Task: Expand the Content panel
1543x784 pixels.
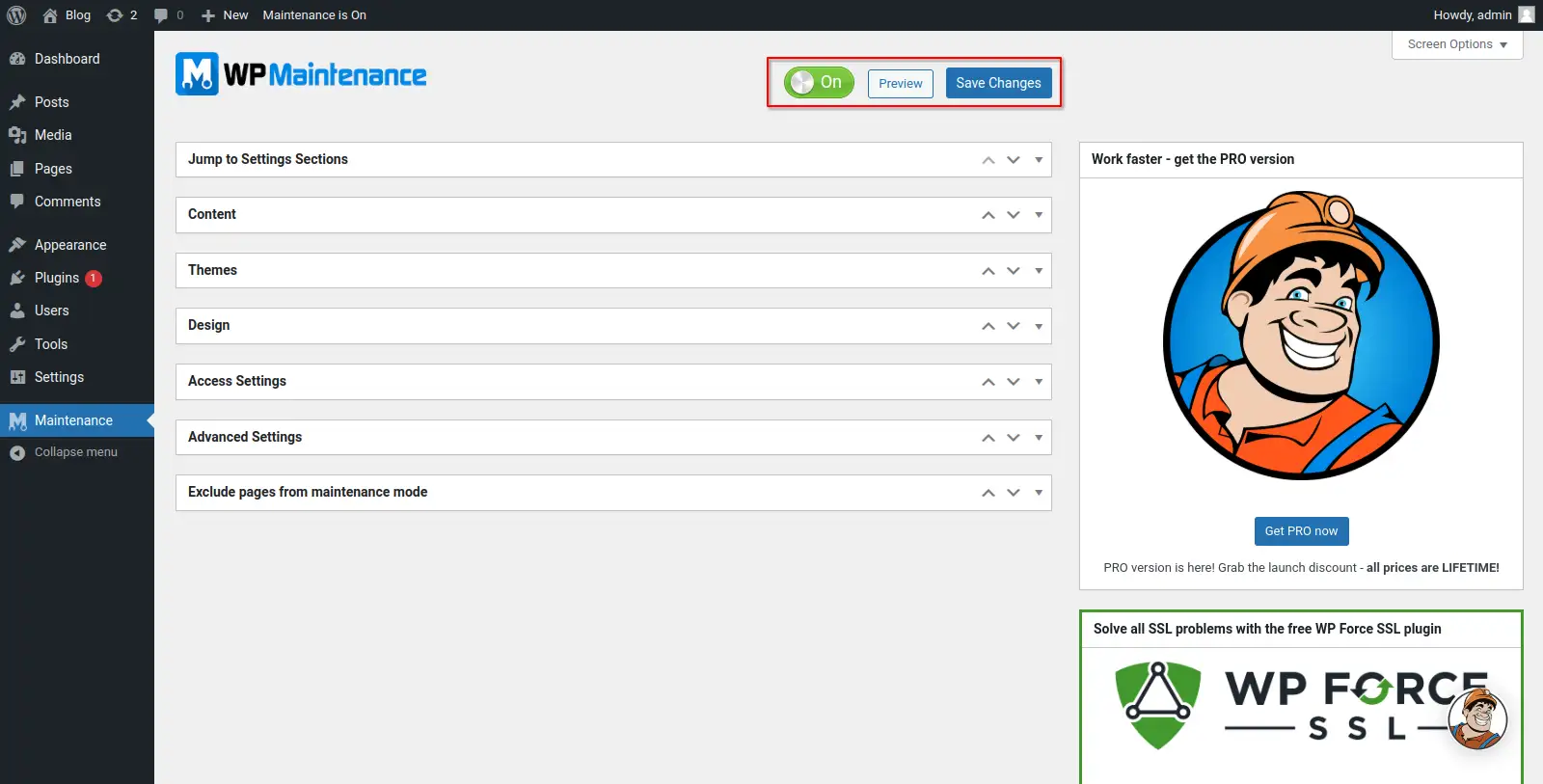Action: tap(1039, 215)
